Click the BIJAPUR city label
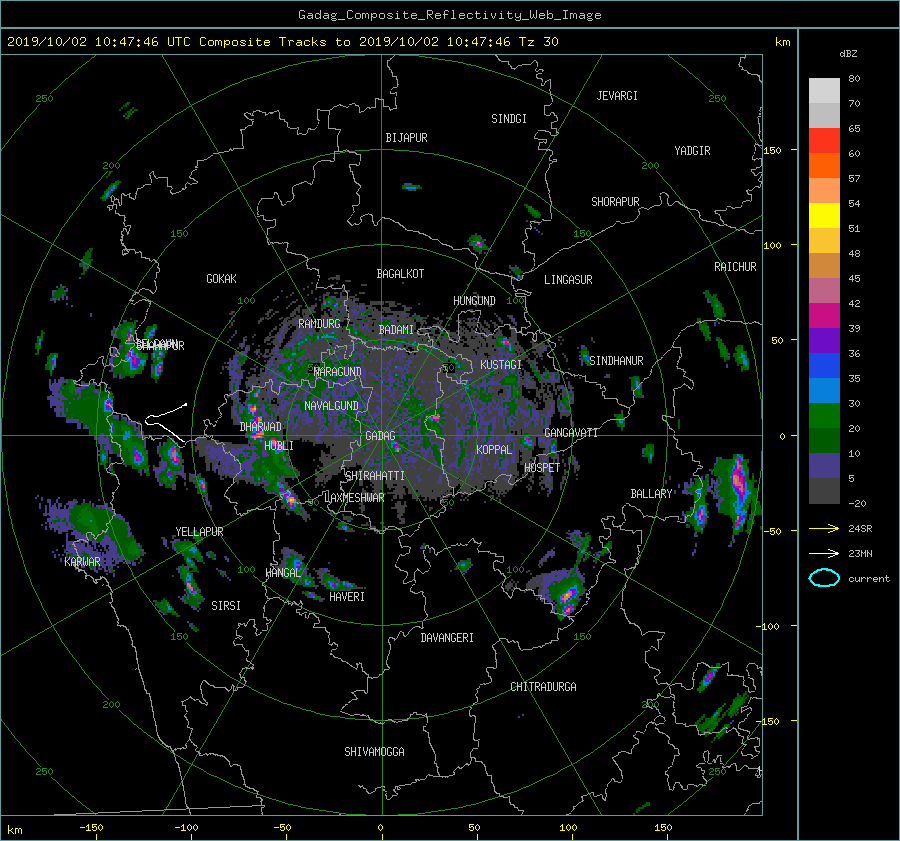 [406, 138]
